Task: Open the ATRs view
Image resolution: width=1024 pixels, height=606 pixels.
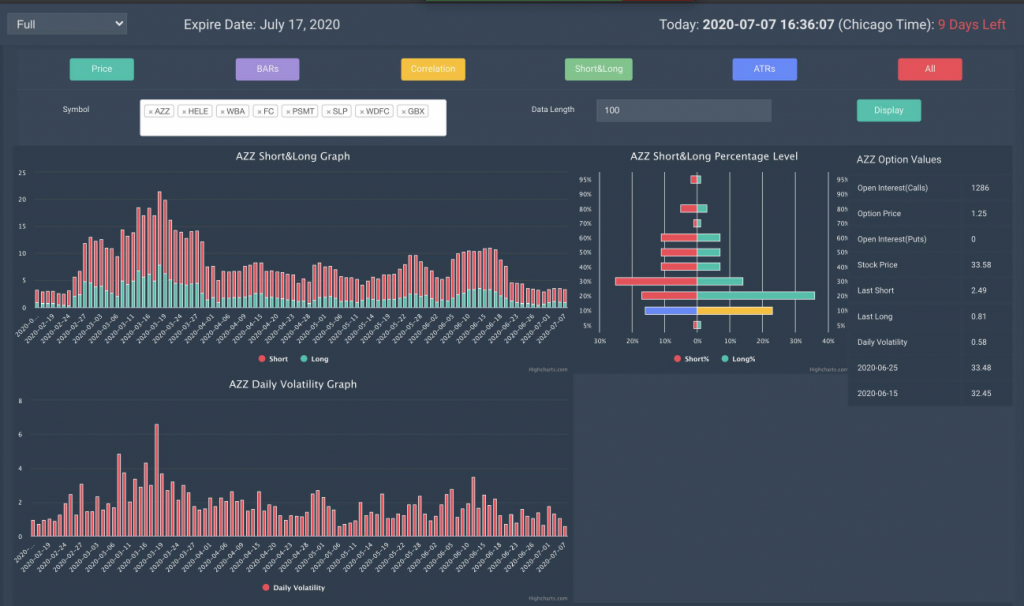Action: 765,69
